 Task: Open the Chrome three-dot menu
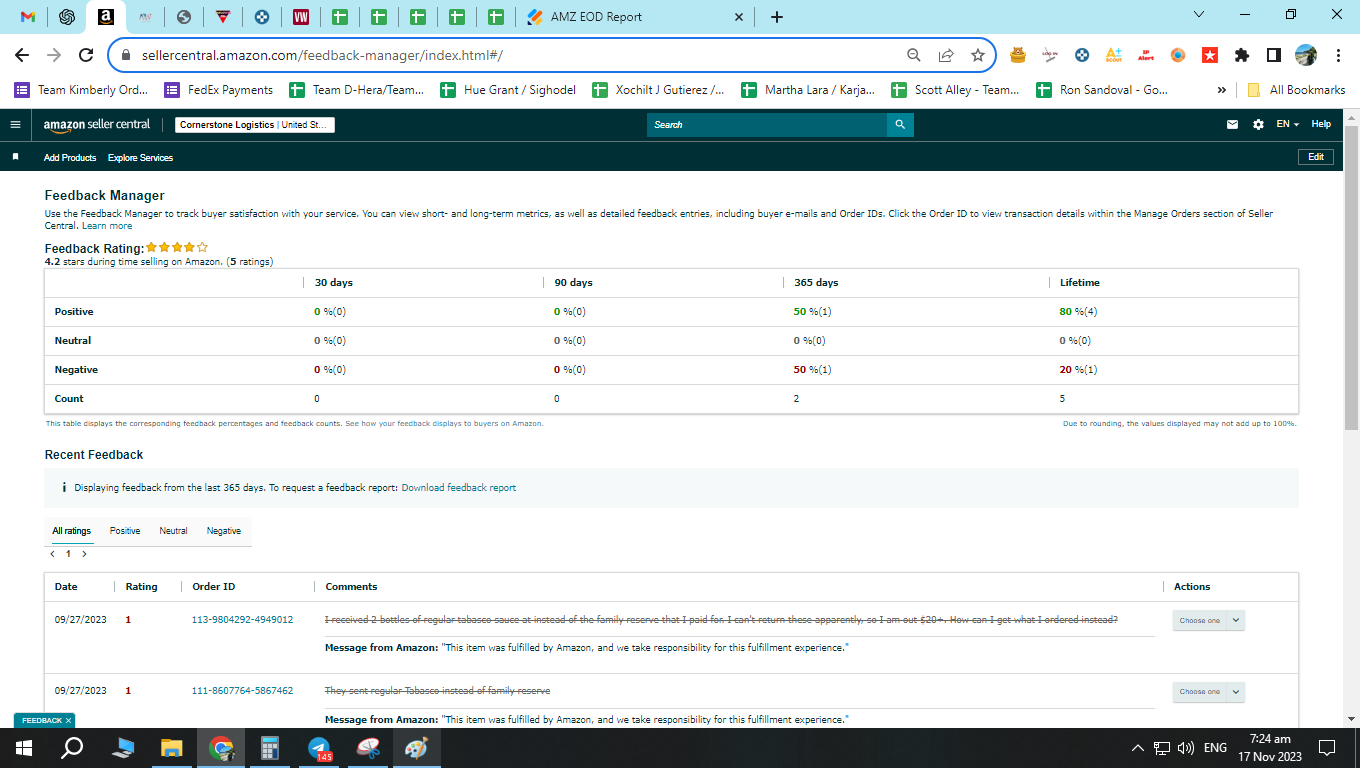[x=1338, y=55]
